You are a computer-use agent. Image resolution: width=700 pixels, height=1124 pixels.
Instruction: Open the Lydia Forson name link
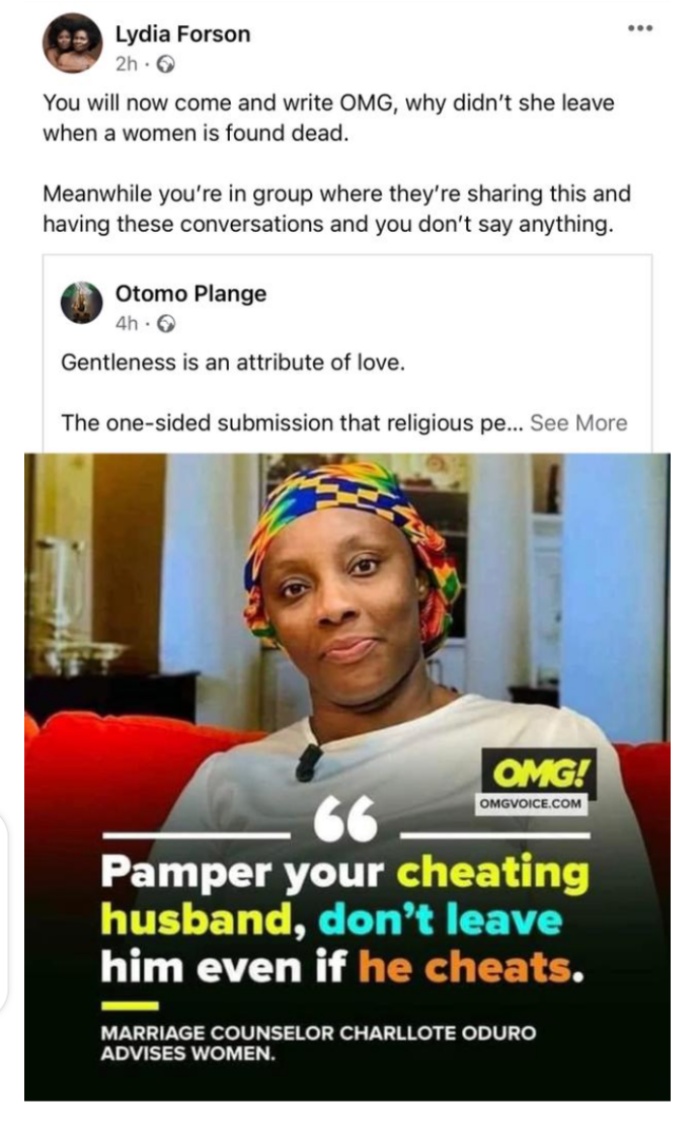183,34
